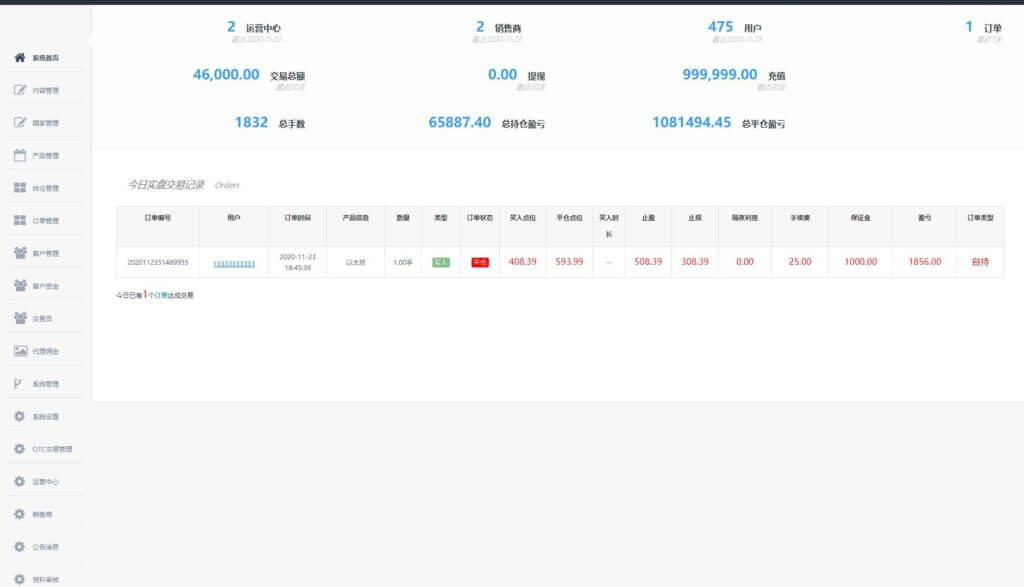Click the stop-loss value 308.39
The height and width of the screenshot is (587, 1024).
(695, 262)
